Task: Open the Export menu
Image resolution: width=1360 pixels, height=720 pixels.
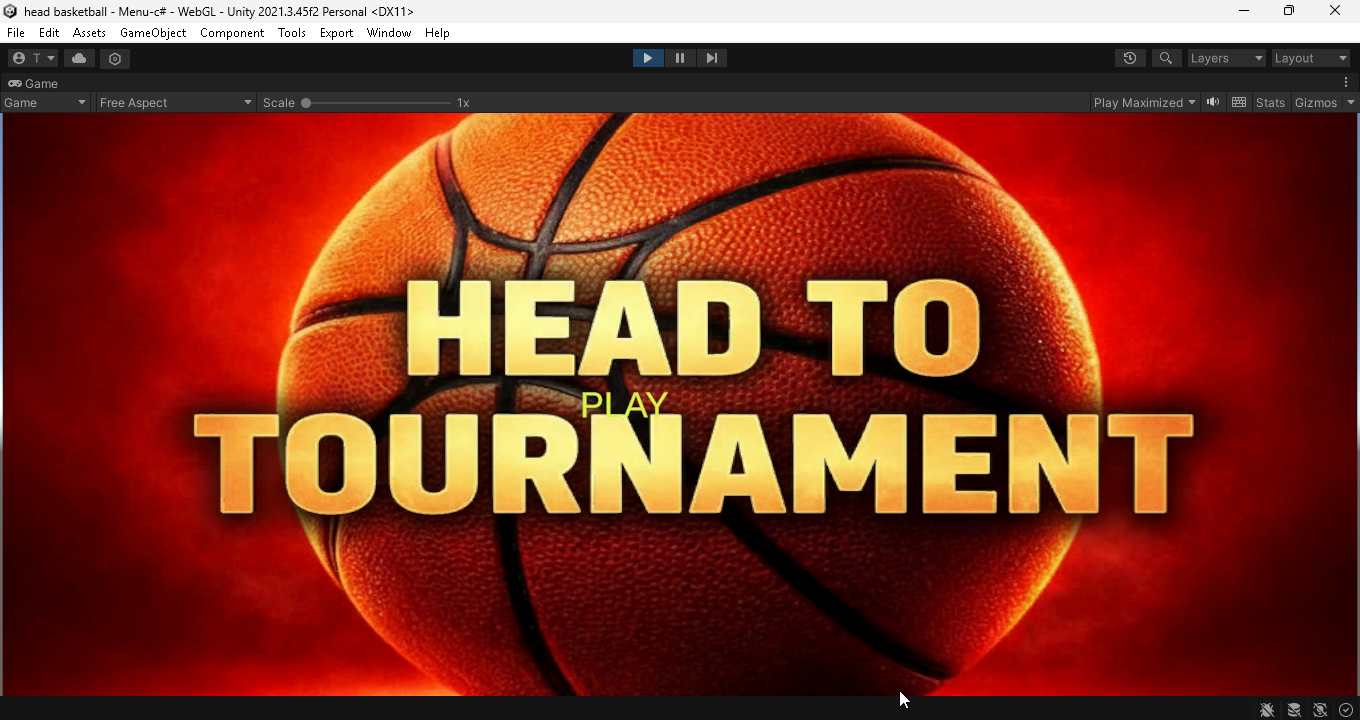Action: [336, 33]
